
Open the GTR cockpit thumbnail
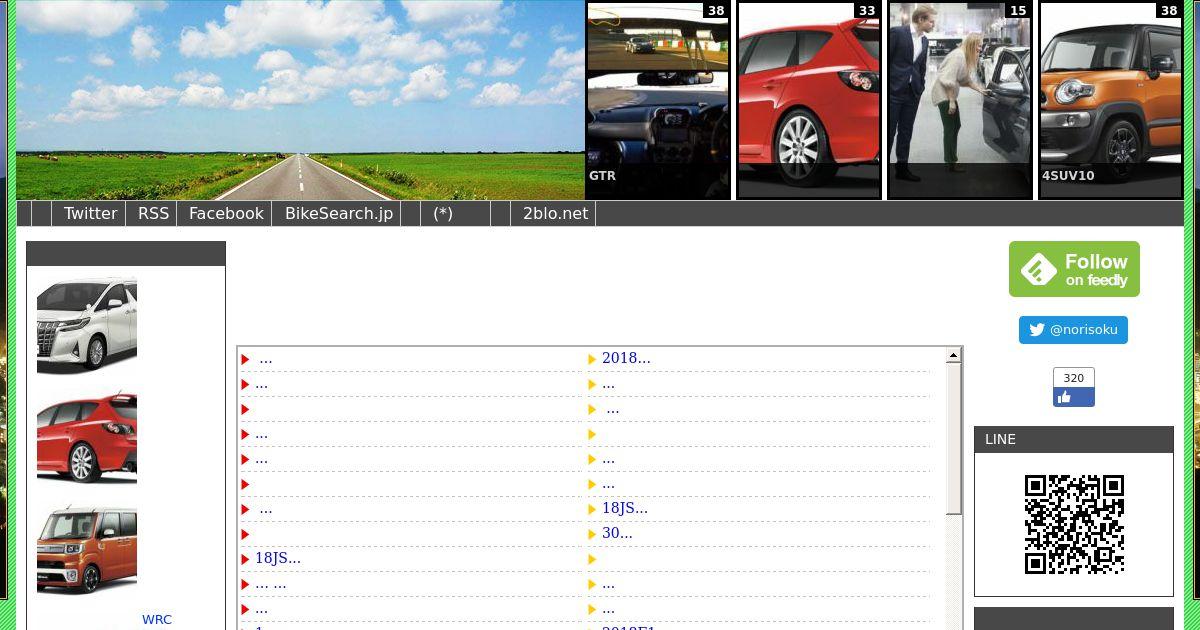[658, 100]
